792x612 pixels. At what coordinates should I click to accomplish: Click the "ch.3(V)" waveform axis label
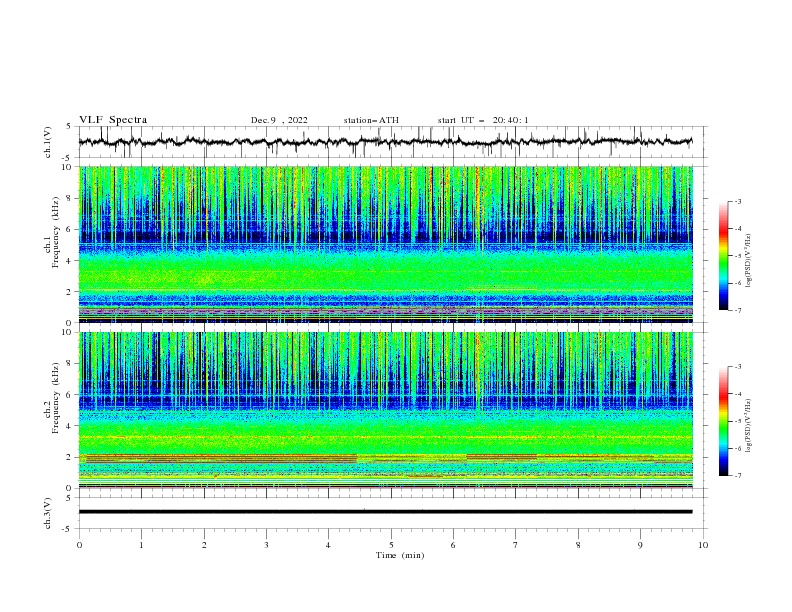tap(48, 513)
